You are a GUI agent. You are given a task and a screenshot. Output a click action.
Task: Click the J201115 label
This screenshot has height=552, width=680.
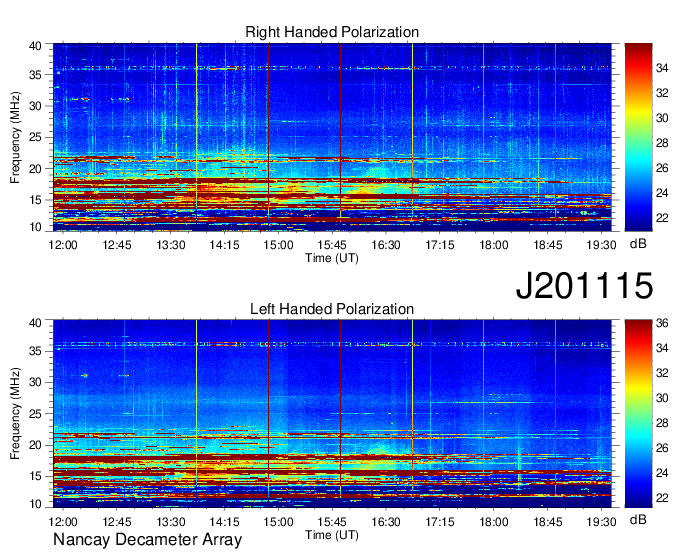tap(584, 285)
